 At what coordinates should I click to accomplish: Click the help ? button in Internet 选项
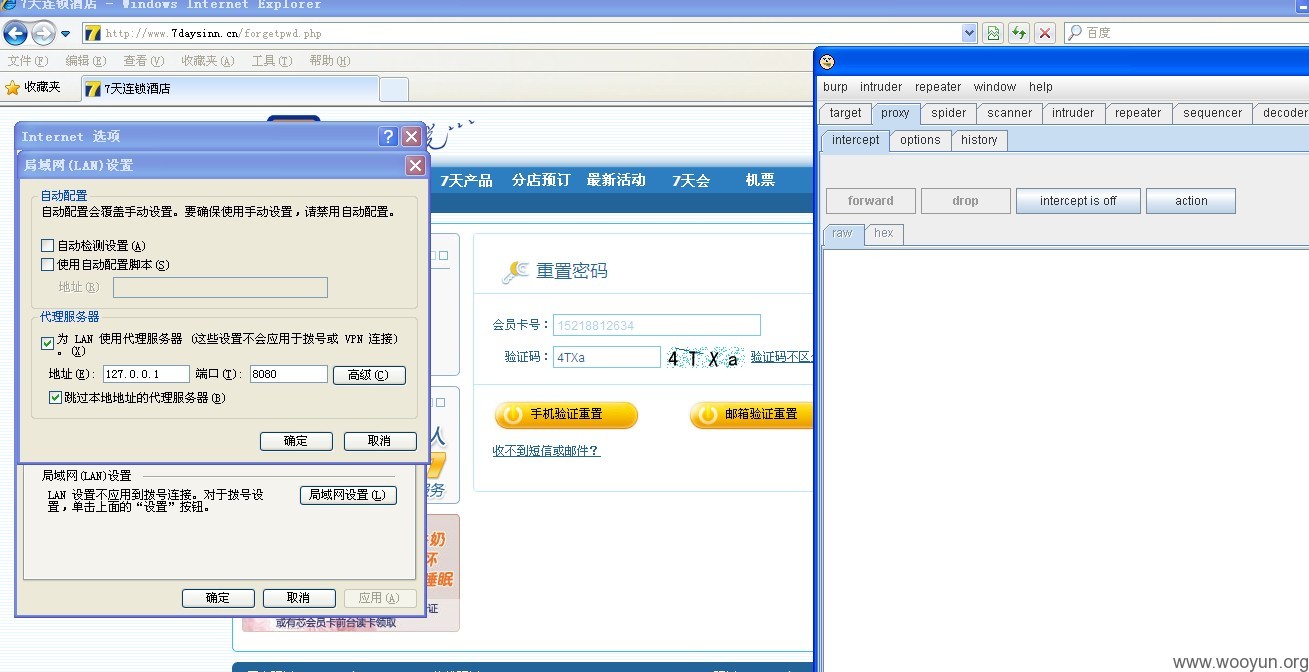[388, 137]
